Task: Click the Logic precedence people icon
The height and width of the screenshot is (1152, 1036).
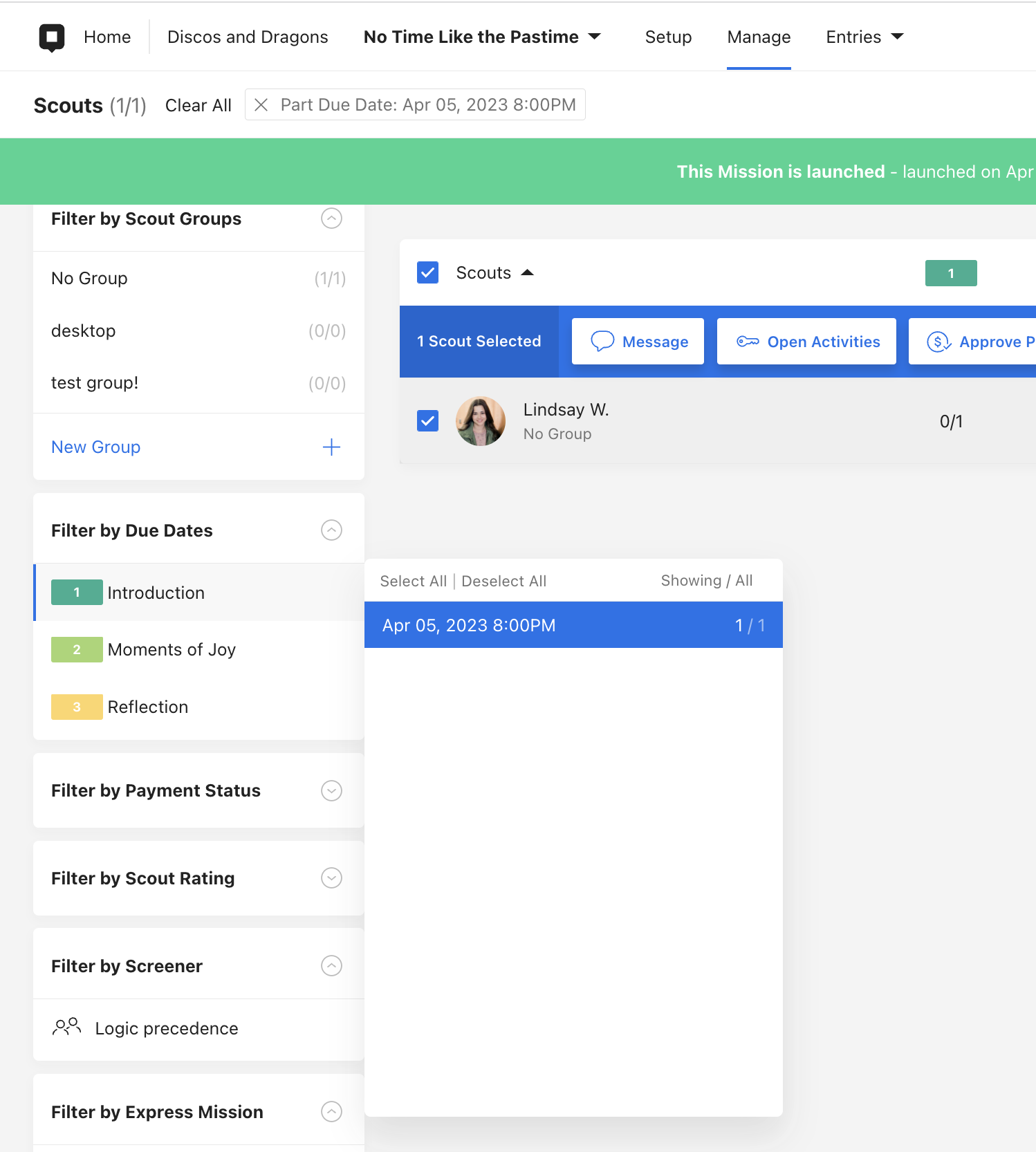Action: [x=66, y=1028]
